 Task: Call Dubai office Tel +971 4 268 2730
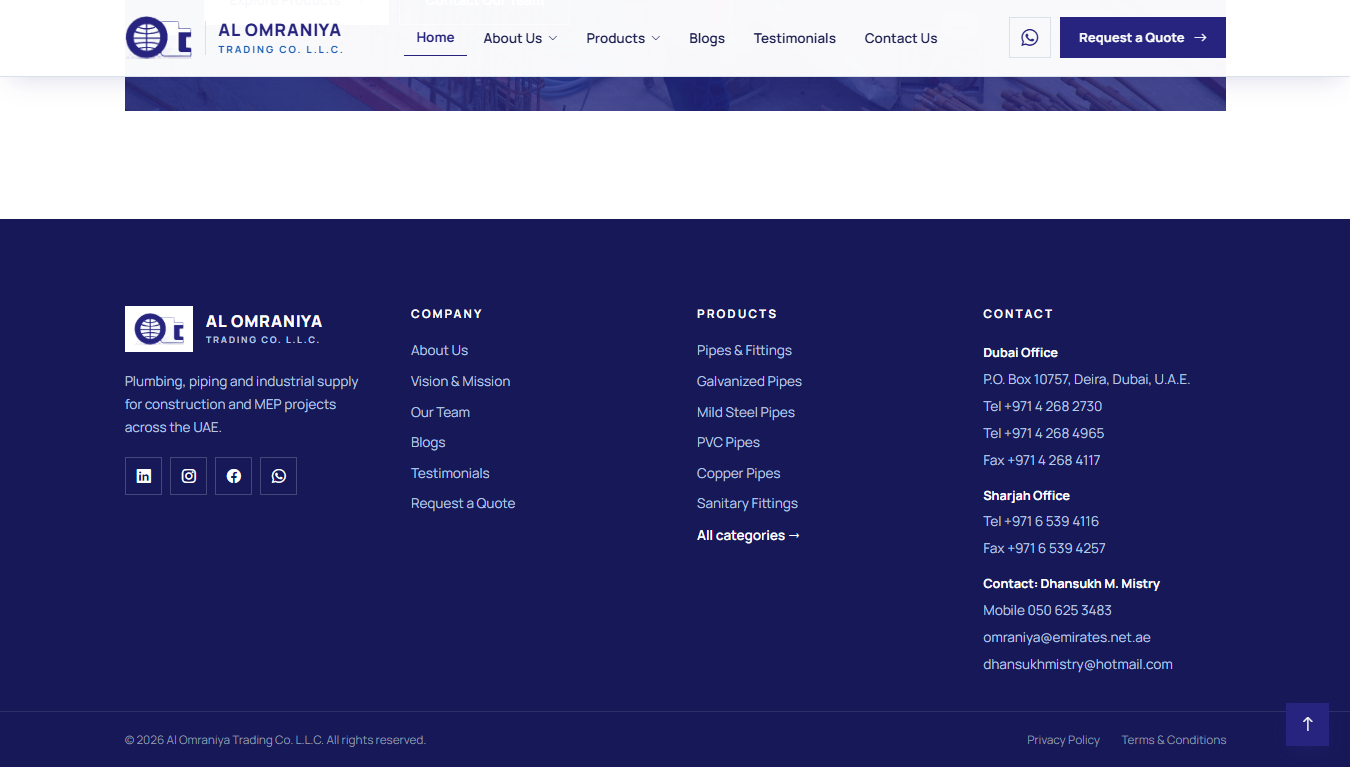click(1042, 406)
